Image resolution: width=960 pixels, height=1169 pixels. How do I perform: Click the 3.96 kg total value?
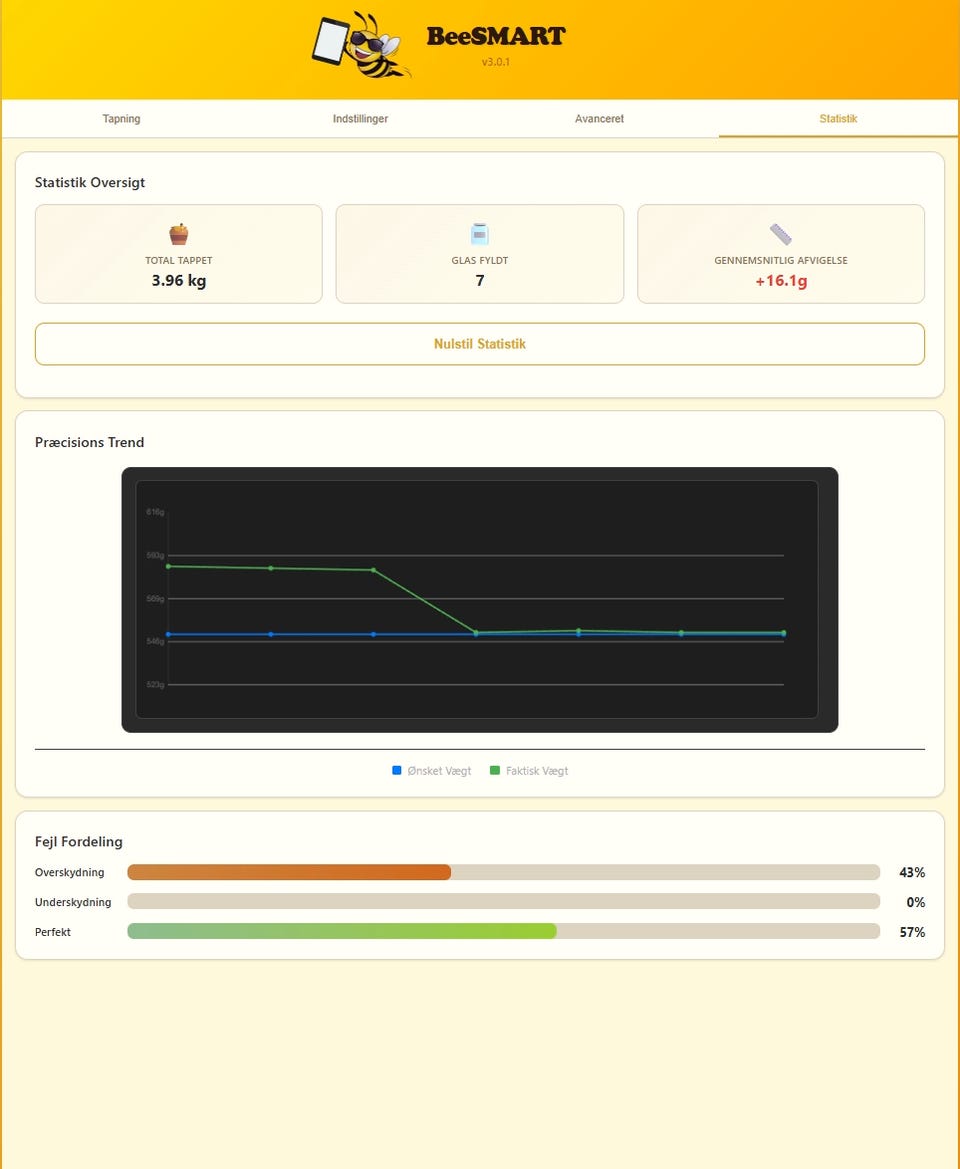[x=179, y=280]
